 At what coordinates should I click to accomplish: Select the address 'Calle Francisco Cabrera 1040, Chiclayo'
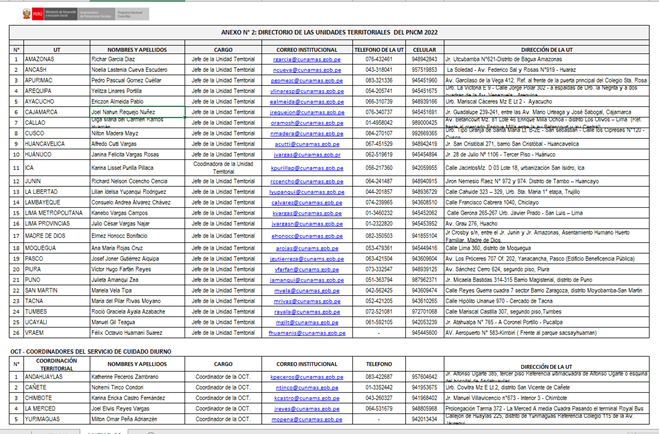click(x=547, y=203)
